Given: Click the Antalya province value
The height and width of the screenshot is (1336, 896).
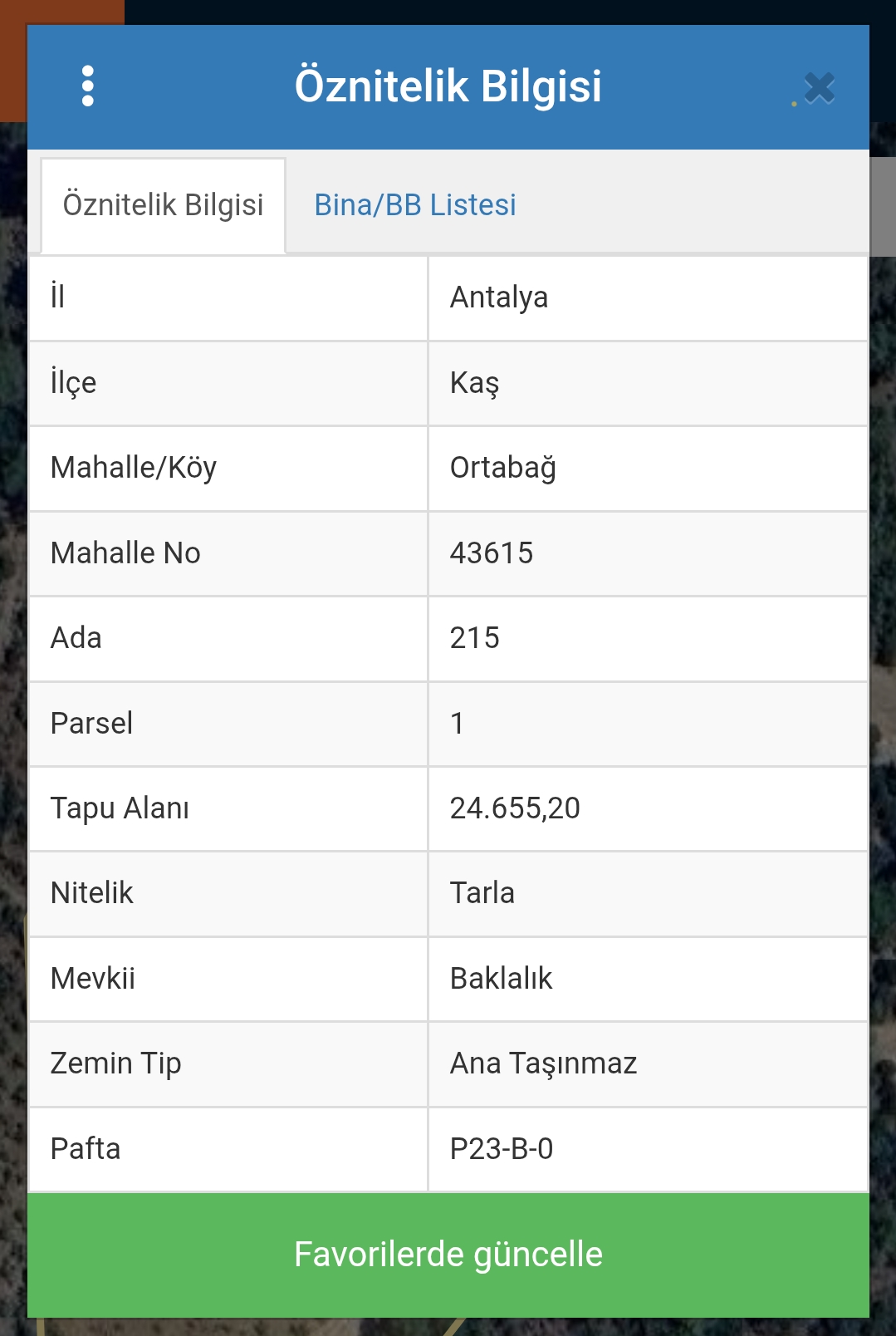Looking at the screenshot, I should coord(499,297).
